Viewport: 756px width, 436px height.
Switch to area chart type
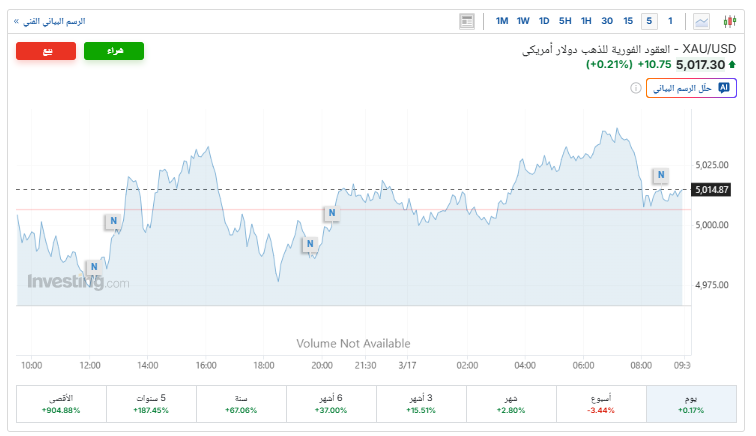pos(702,21)
